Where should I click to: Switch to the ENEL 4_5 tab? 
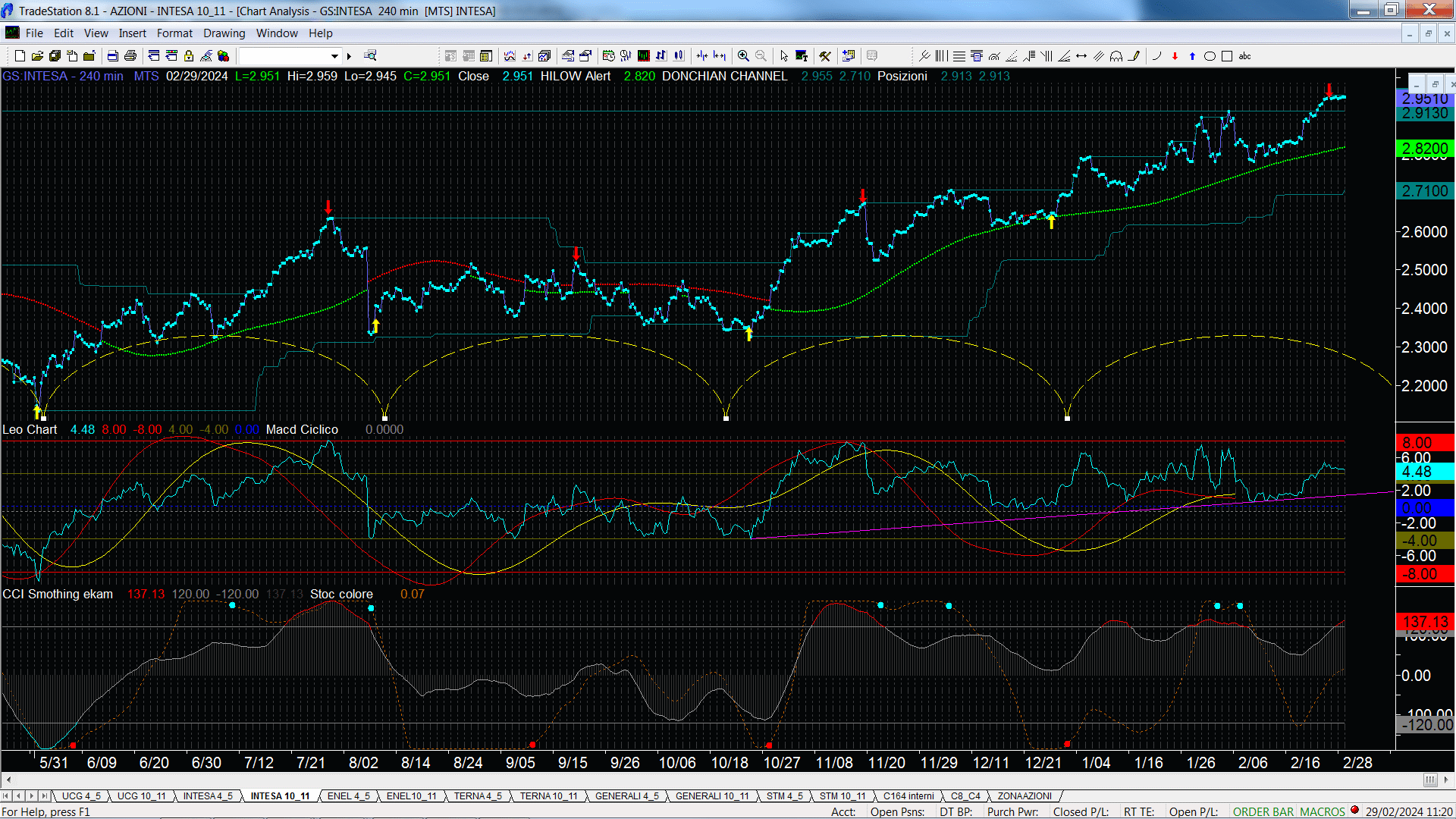pyautogui.click(x=349, y=796)
